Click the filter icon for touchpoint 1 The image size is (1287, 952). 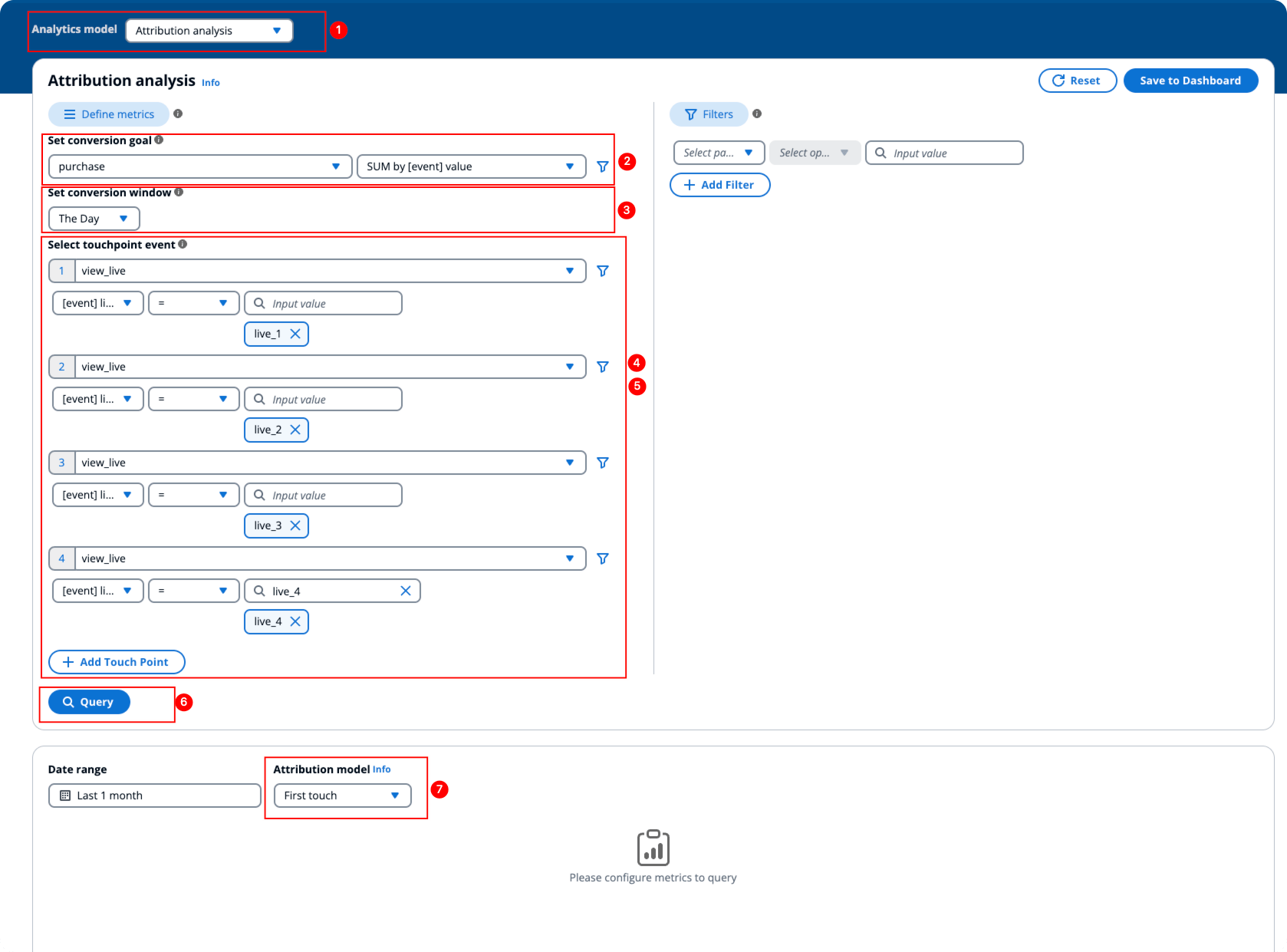pyautogui.click(x=603, y=271)
